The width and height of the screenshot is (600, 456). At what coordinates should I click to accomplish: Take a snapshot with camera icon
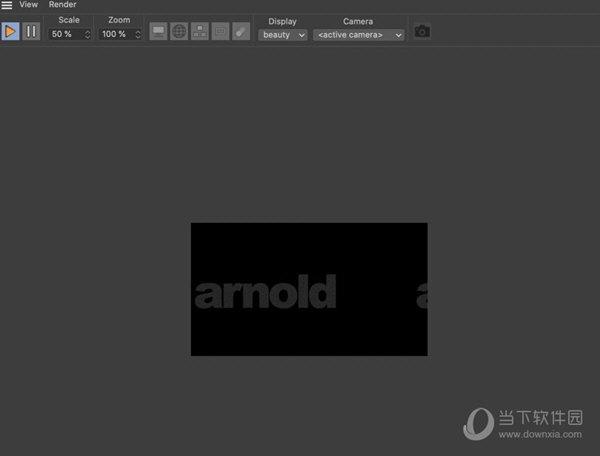tap(422, 31)
